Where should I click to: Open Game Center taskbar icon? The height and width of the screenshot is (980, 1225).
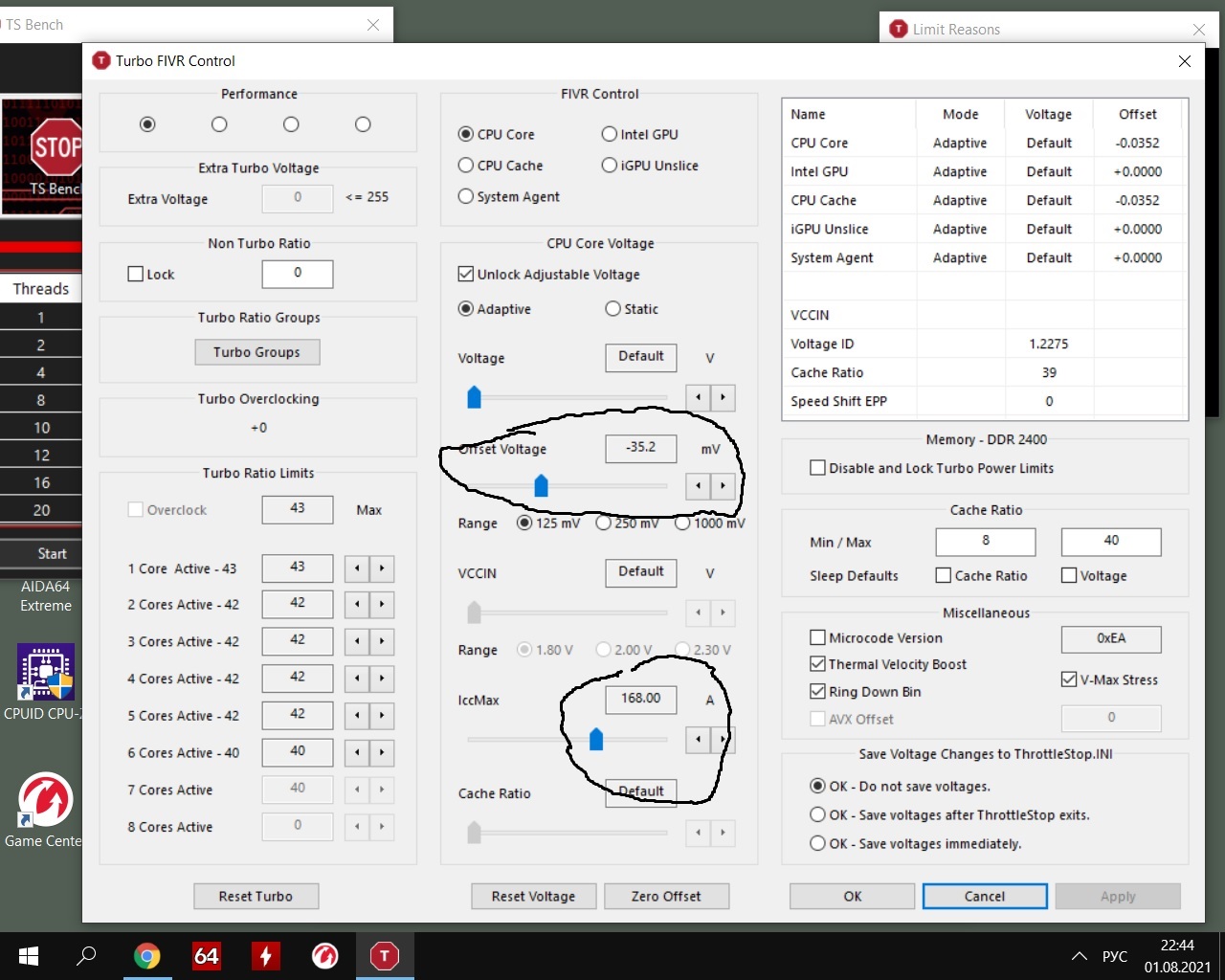(325, 955)
